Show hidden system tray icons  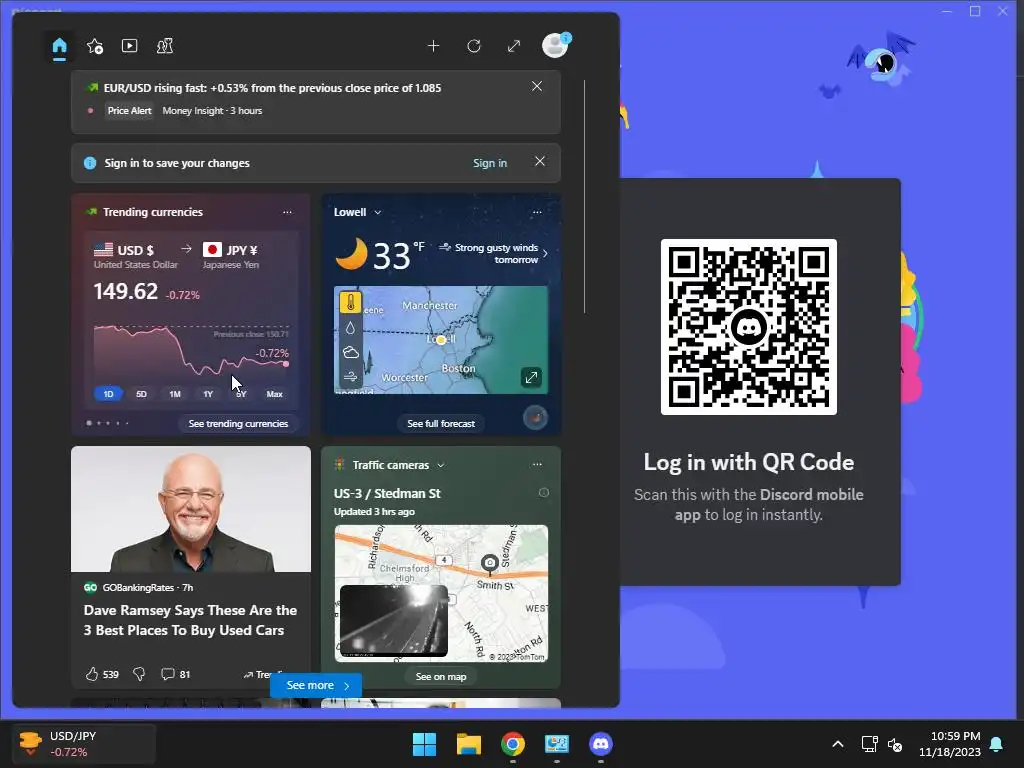[x=838, y=744]
